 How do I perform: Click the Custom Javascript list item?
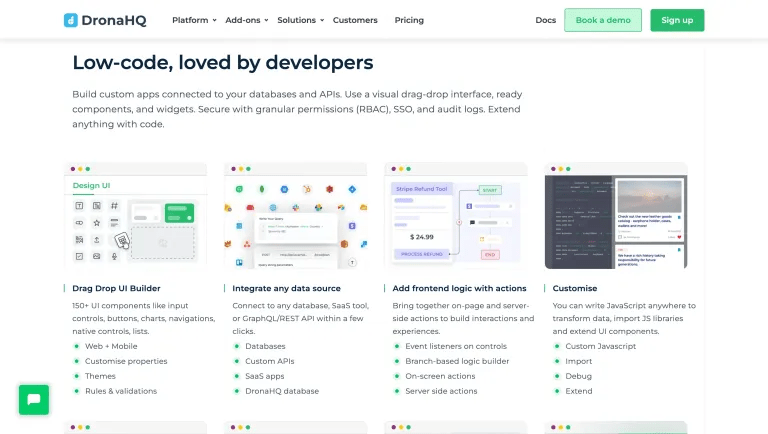tap(600, 346)
